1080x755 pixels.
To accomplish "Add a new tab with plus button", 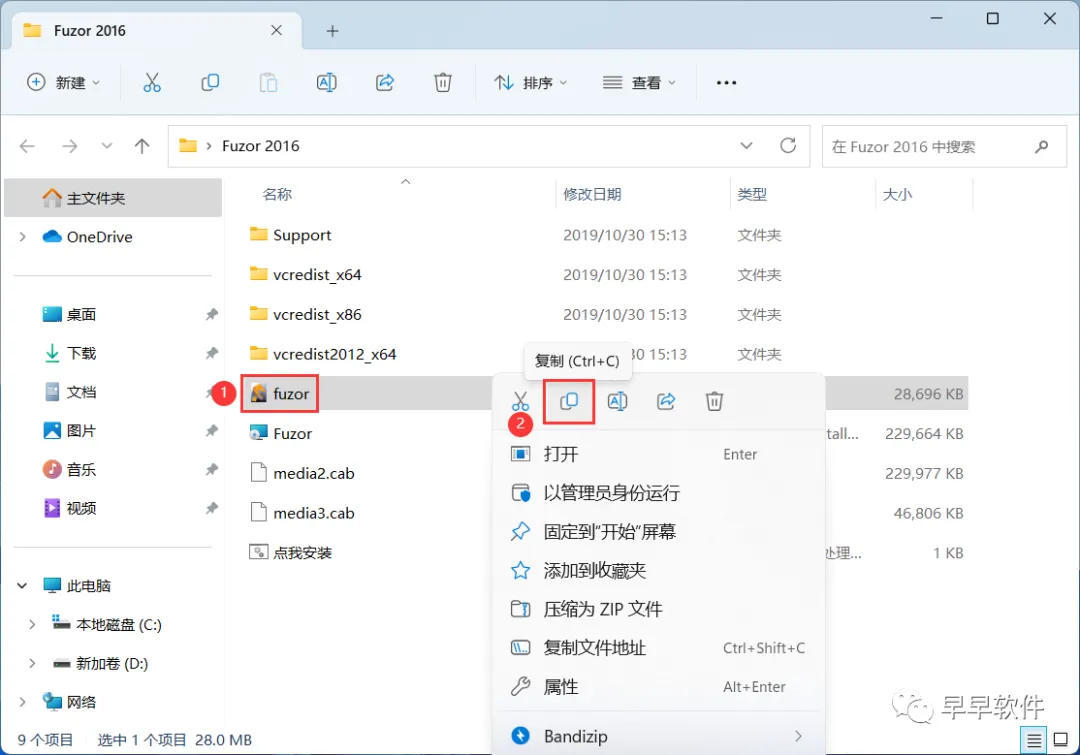I will pos(332,31).
